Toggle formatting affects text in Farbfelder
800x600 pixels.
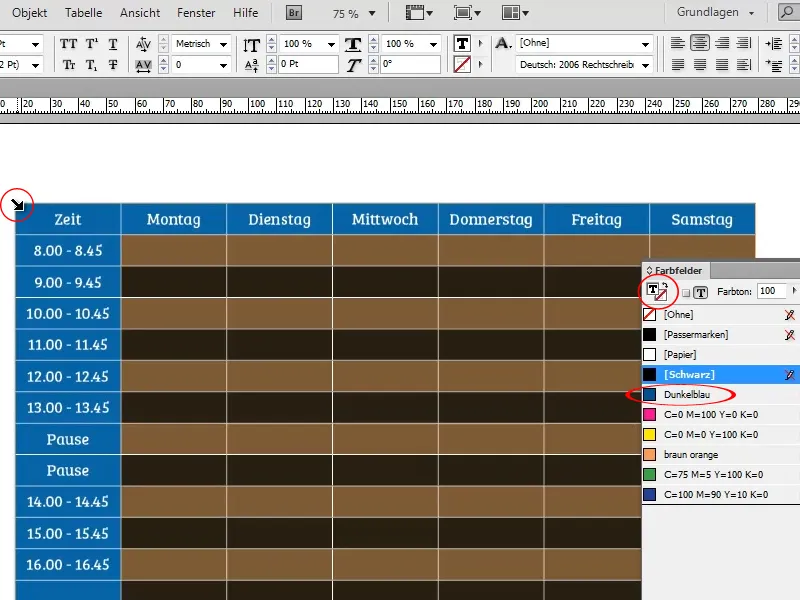(x=701, y=293)
